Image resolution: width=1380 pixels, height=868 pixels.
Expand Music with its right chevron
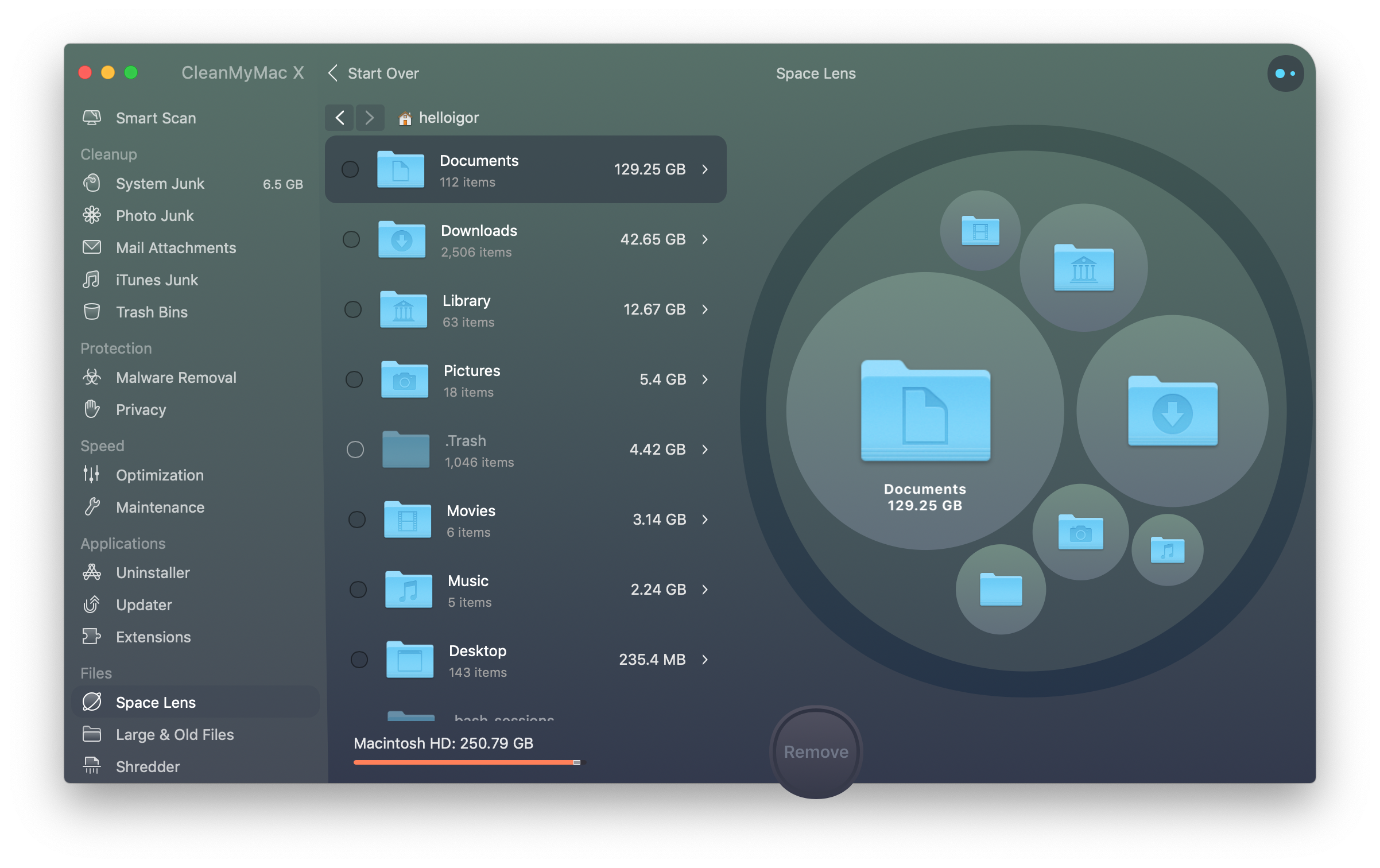tap(705, 590)
